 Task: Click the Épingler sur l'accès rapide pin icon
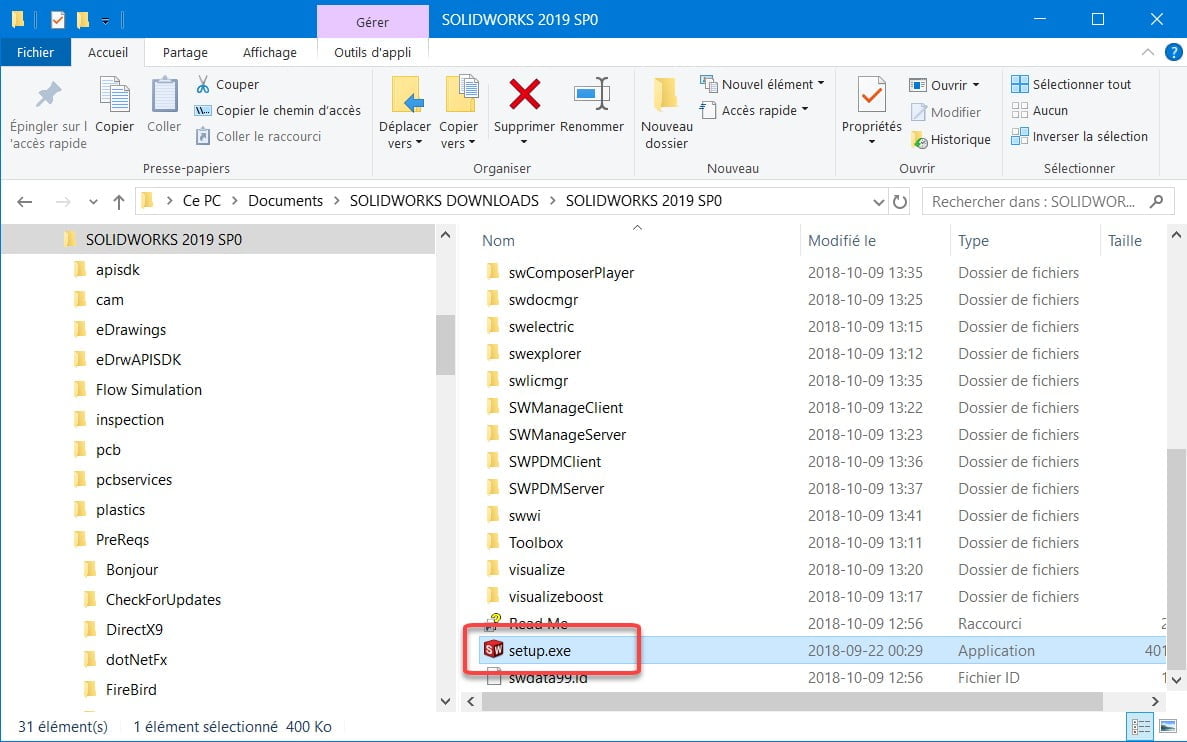[48, 95]
